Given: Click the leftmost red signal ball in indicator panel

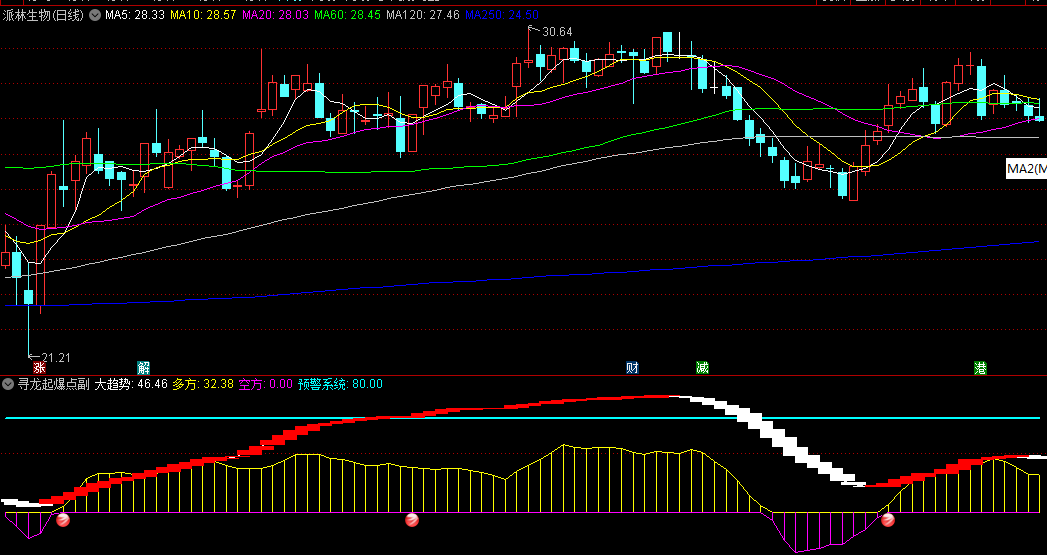Looking at the screenshot, I should click(x=63, y=520).
